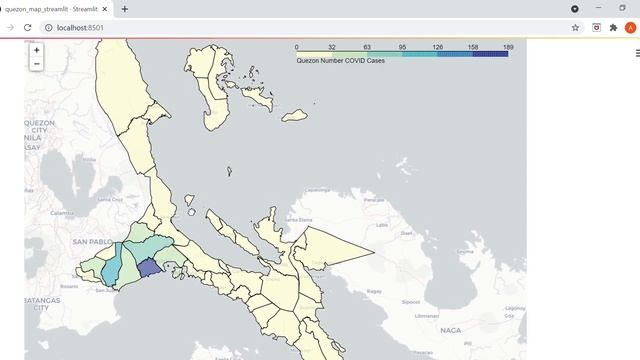Close the quezon_map_streamlit tab
Screen dimensions: 640x360
point(104,9)
